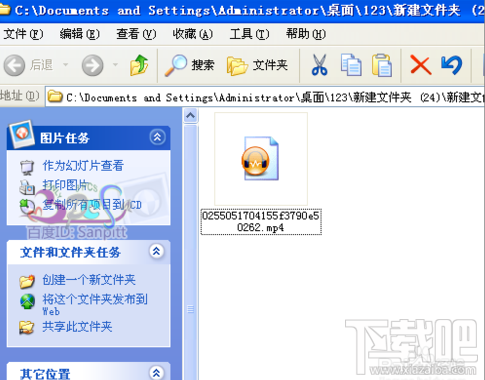Viewport: 485px width, 380px height.
Task: Click the printer icon beside 打印图片
Action: tap(27, 187)
